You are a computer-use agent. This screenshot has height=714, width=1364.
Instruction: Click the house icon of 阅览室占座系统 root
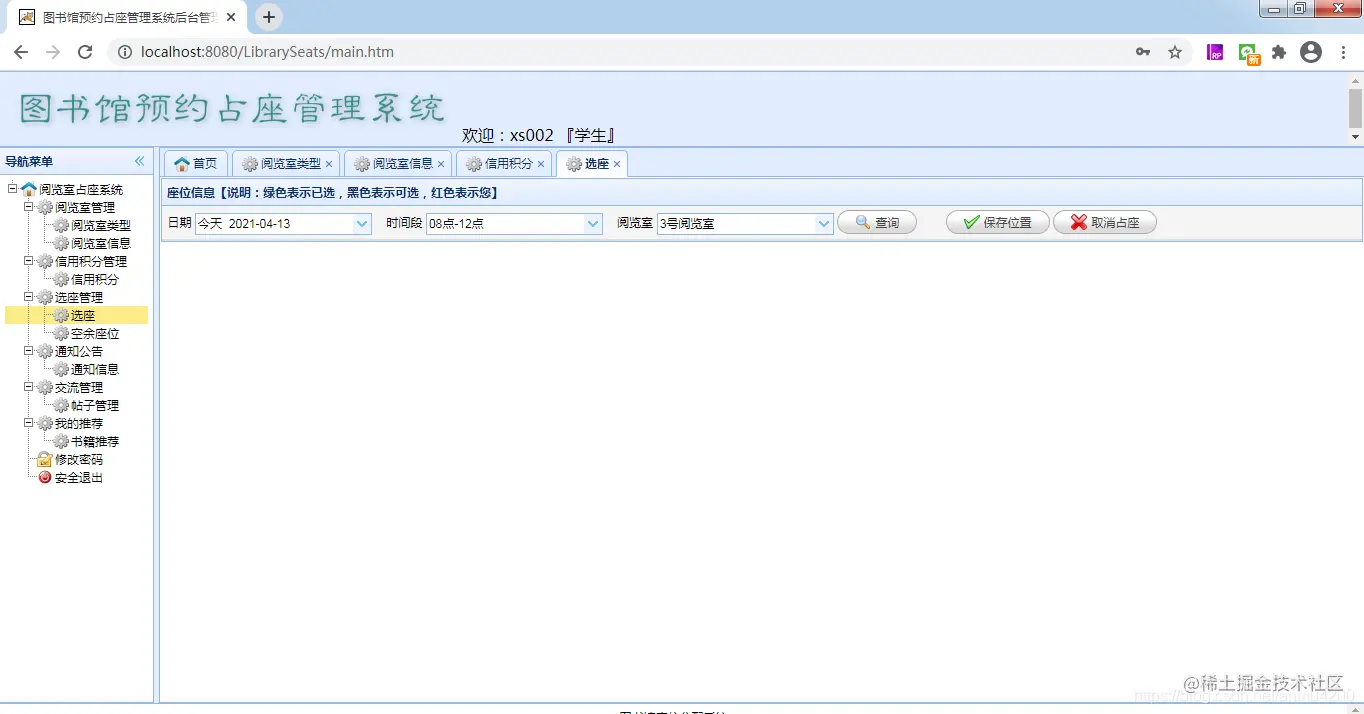29,189
